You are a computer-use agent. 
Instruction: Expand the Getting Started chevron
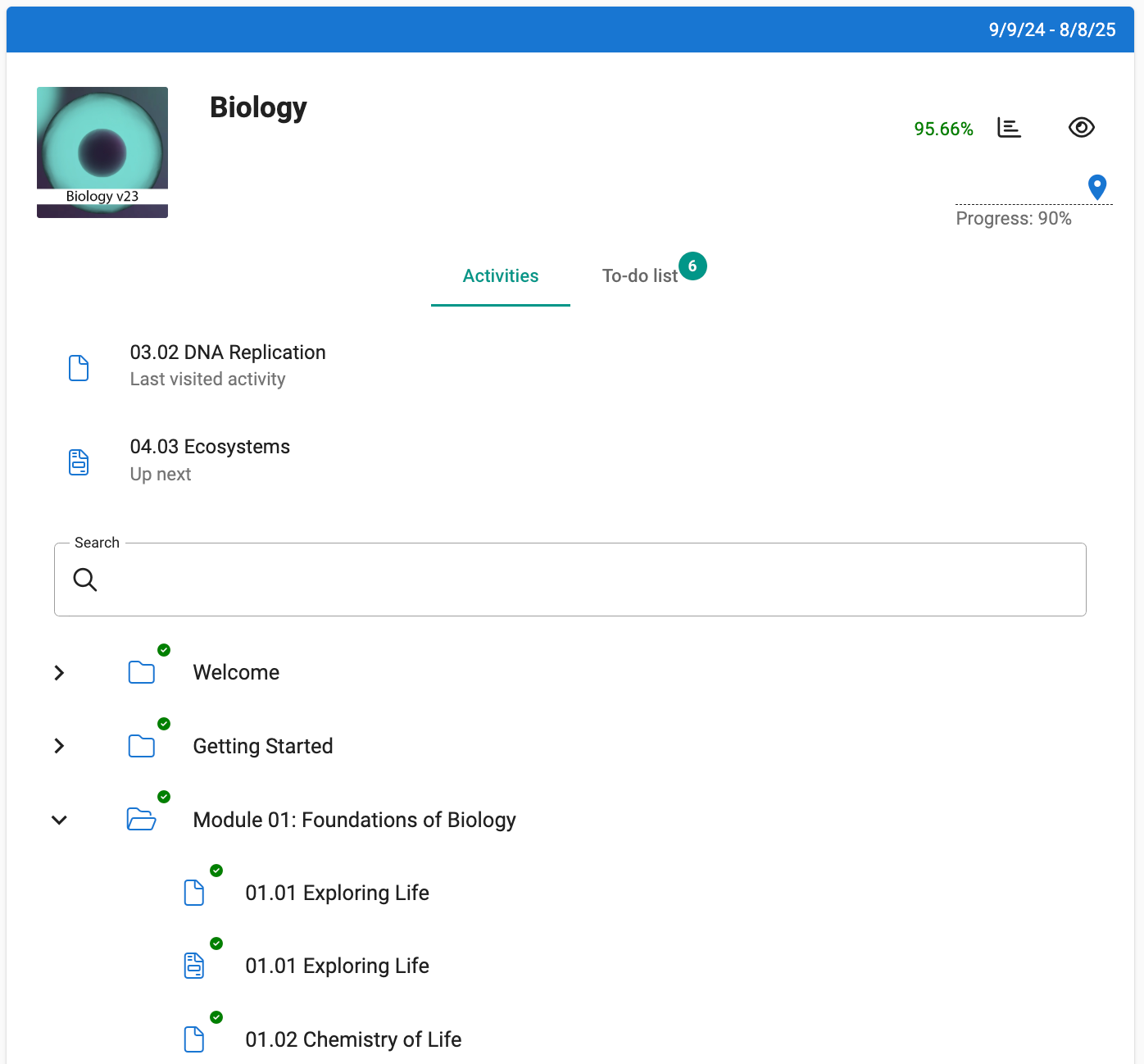click(59, 746)
